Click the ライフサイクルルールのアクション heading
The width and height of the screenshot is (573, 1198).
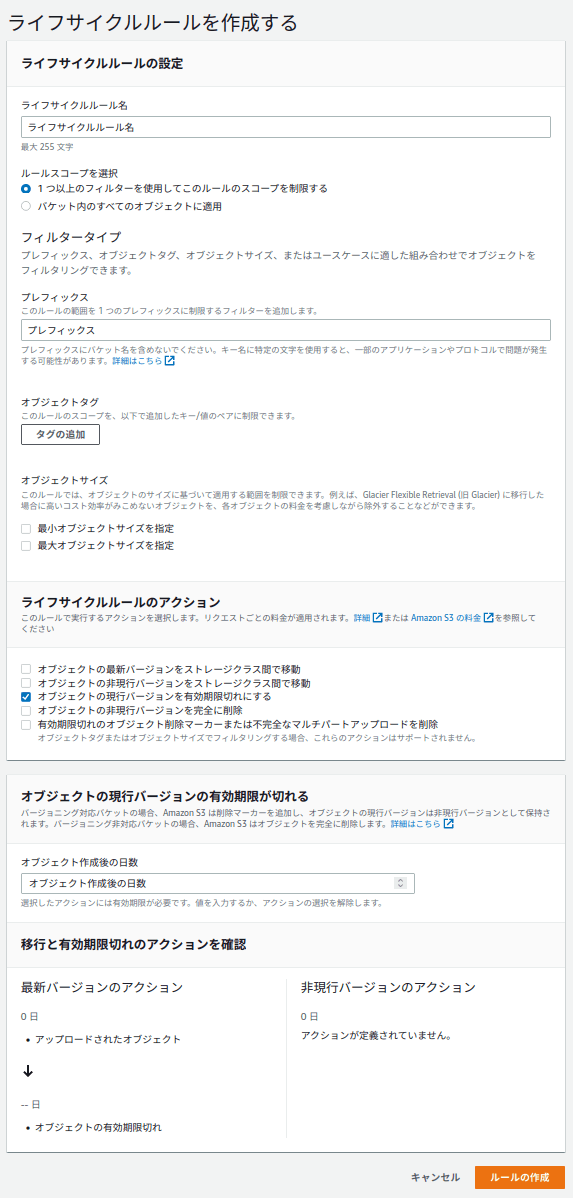121,601
